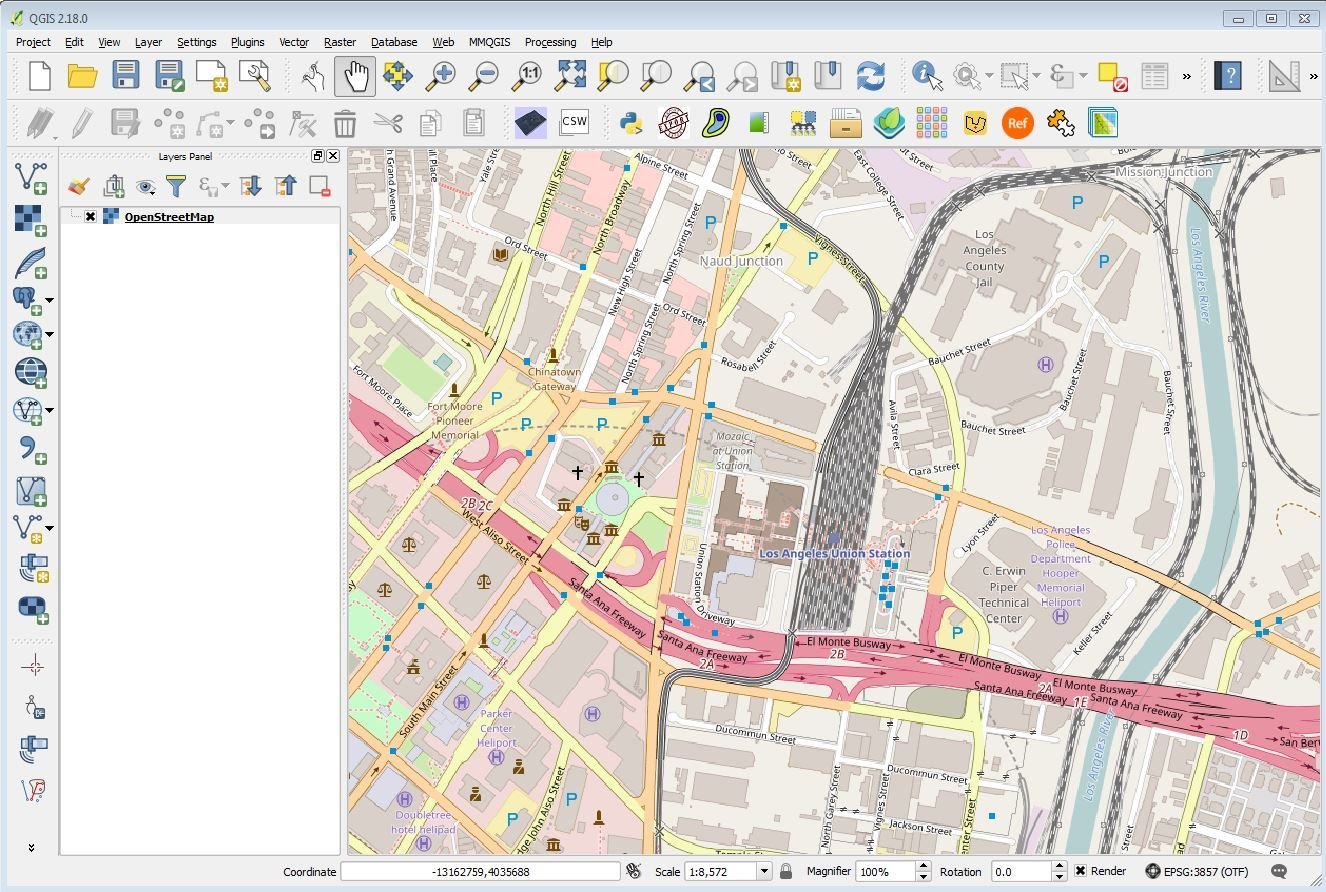
Task: Zoom to full extent
Action: point(571,76)
